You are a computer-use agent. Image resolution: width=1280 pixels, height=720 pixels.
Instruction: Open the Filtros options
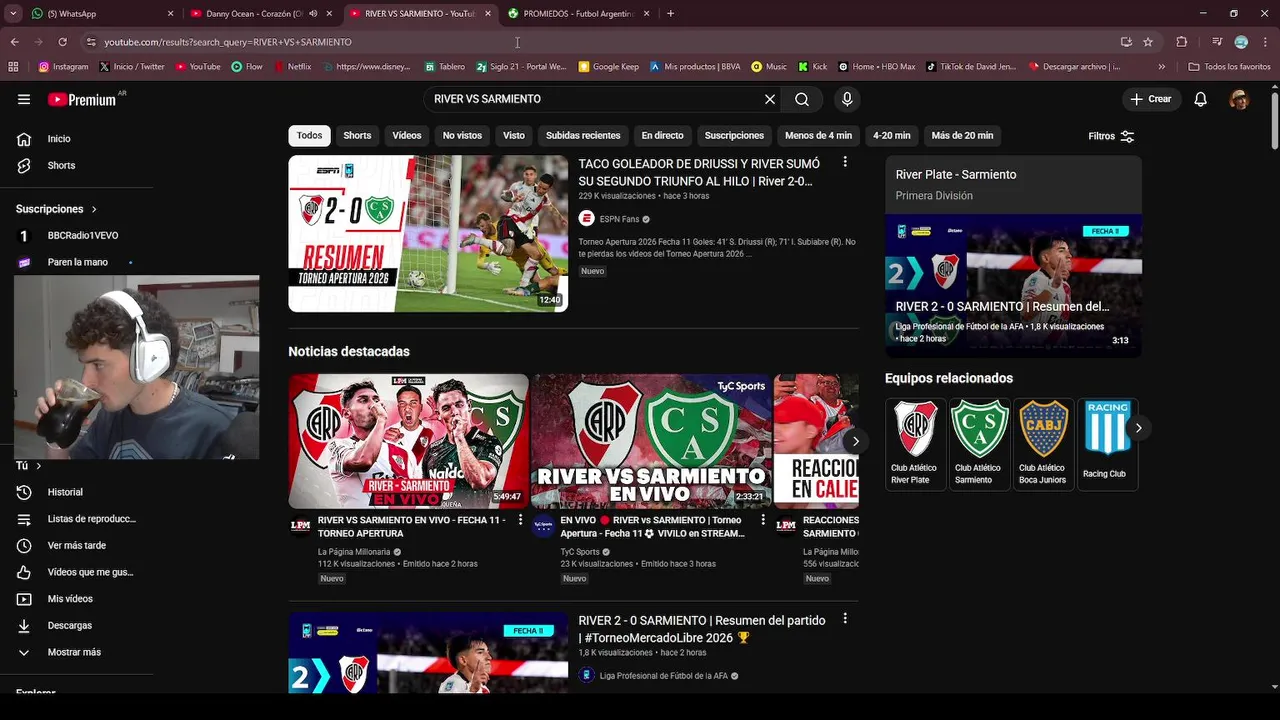[x=1111, y=136]
